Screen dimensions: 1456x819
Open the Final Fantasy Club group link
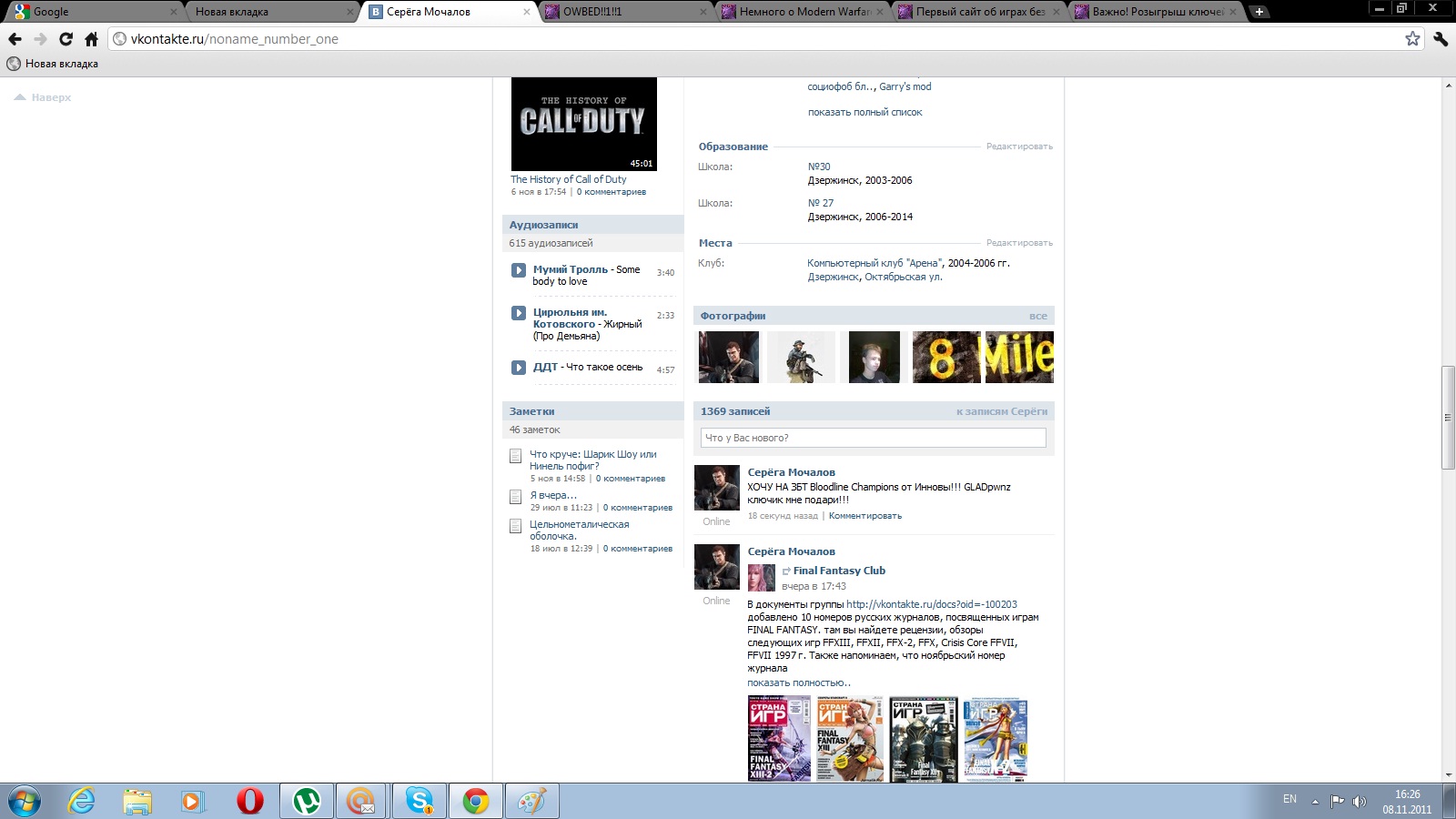click(x=838, y=571)
